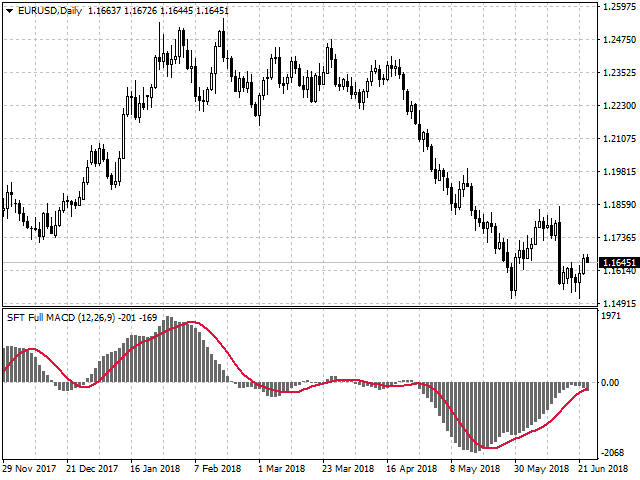
Task: Click the 16 Apr 2018 date label
Action: click(411, 469)
